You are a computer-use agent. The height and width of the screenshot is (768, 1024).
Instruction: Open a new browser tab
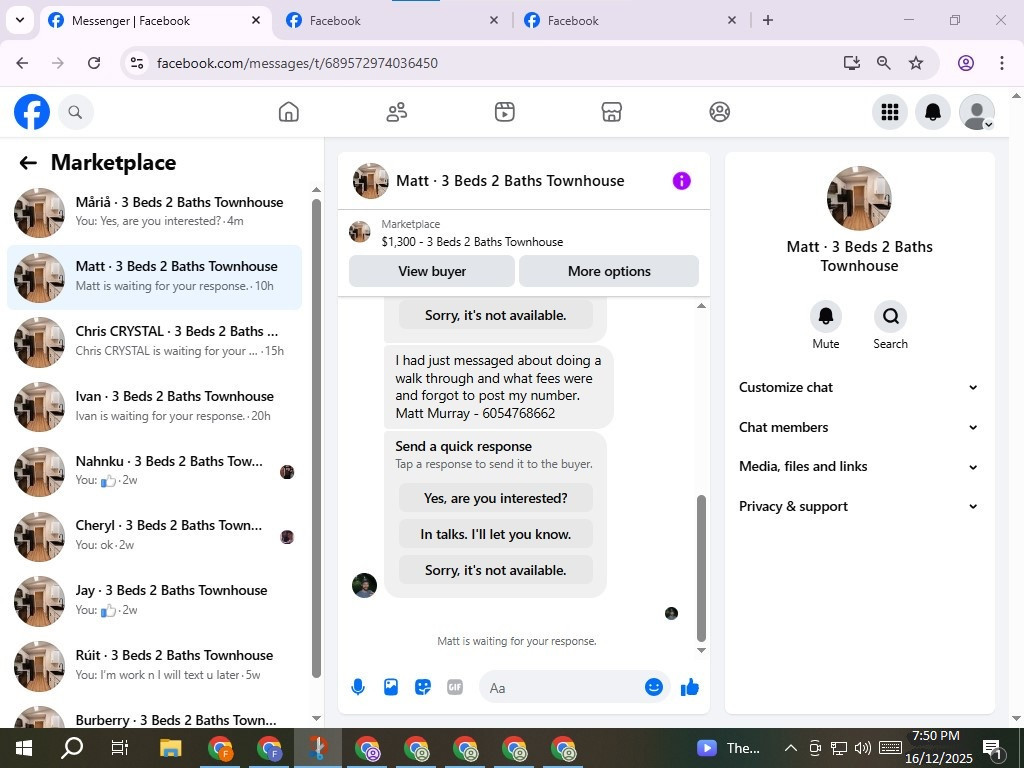[768, 21]
